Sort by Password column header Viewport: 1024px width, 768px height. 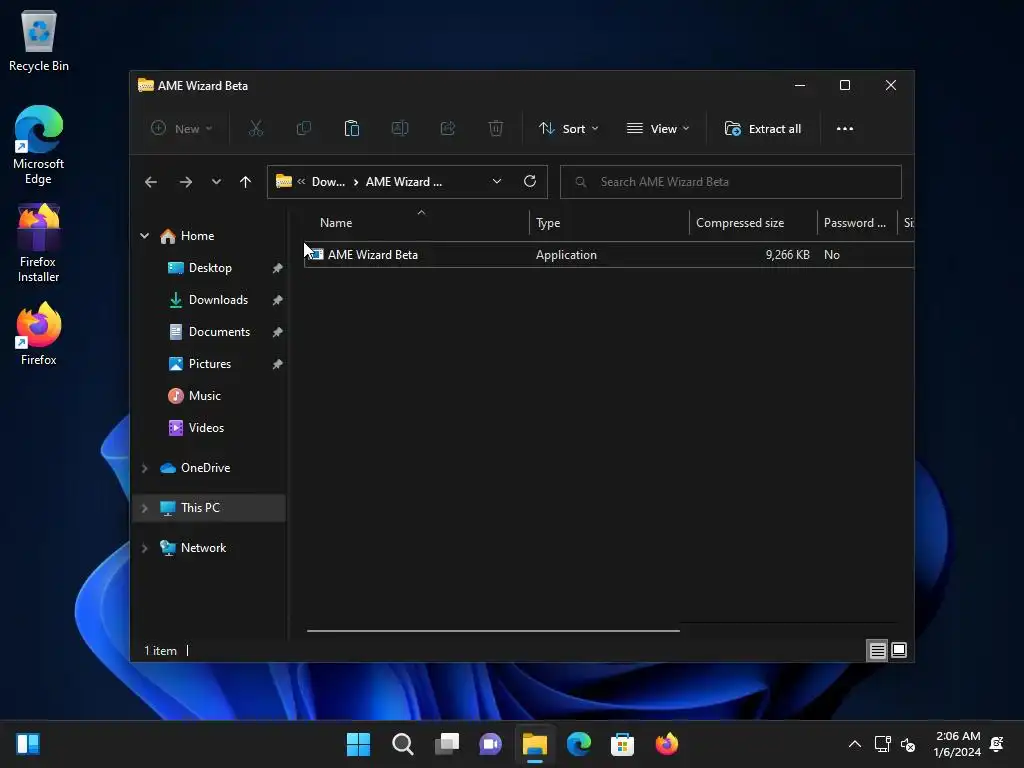[x=857, y=223]
